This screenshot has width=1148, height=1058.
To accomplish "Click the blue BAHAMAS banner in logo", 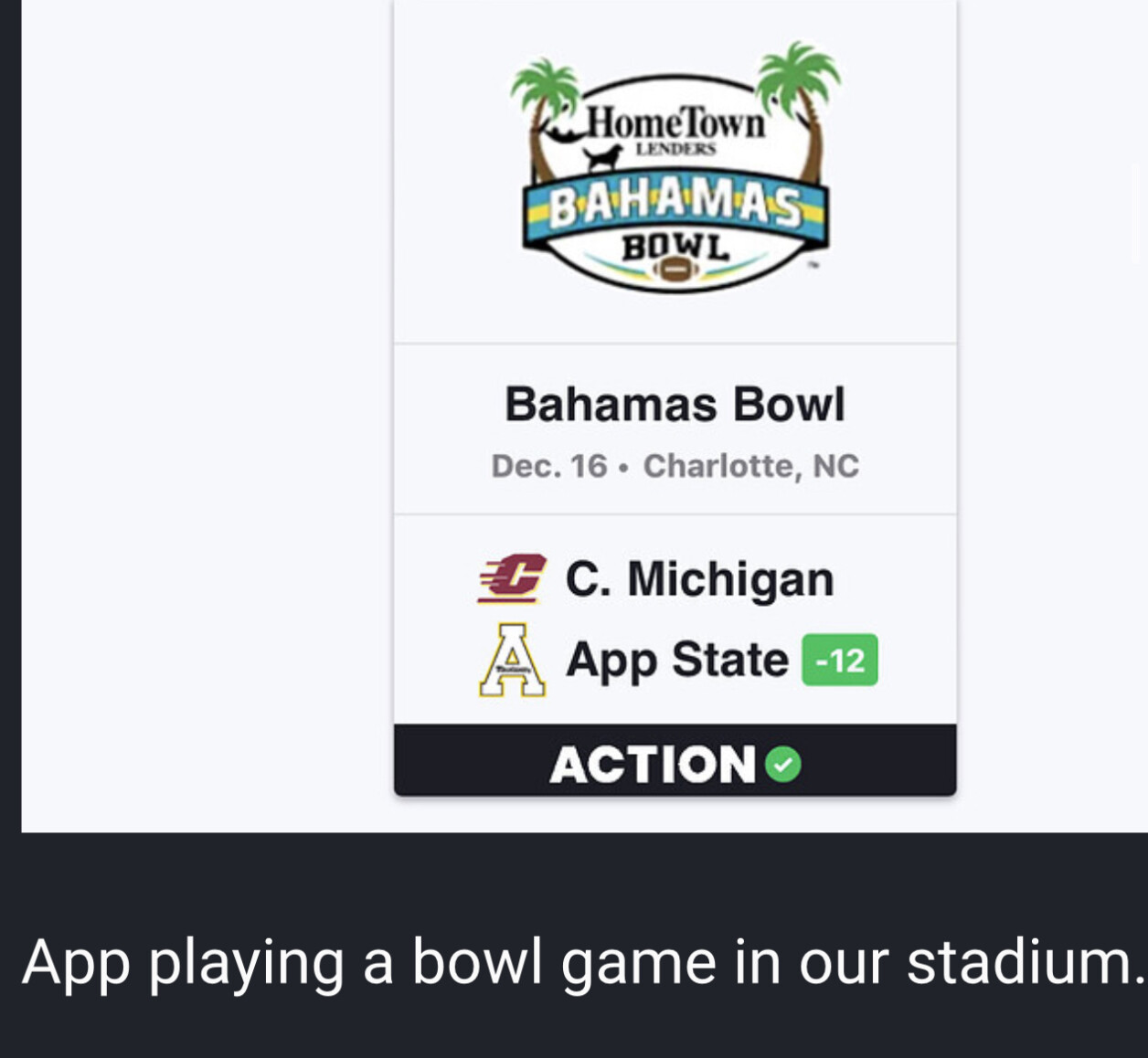I will coord(675,210).
